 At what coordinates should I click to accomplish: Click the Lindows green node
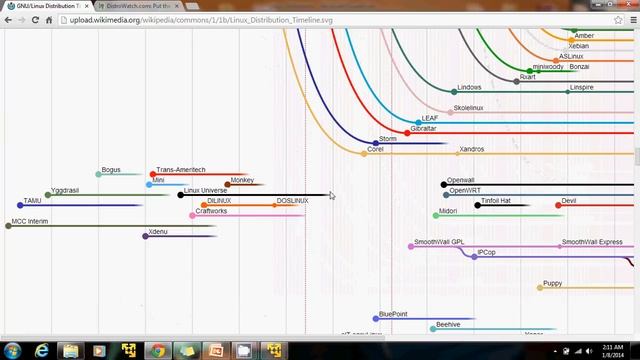pos(454,92)
